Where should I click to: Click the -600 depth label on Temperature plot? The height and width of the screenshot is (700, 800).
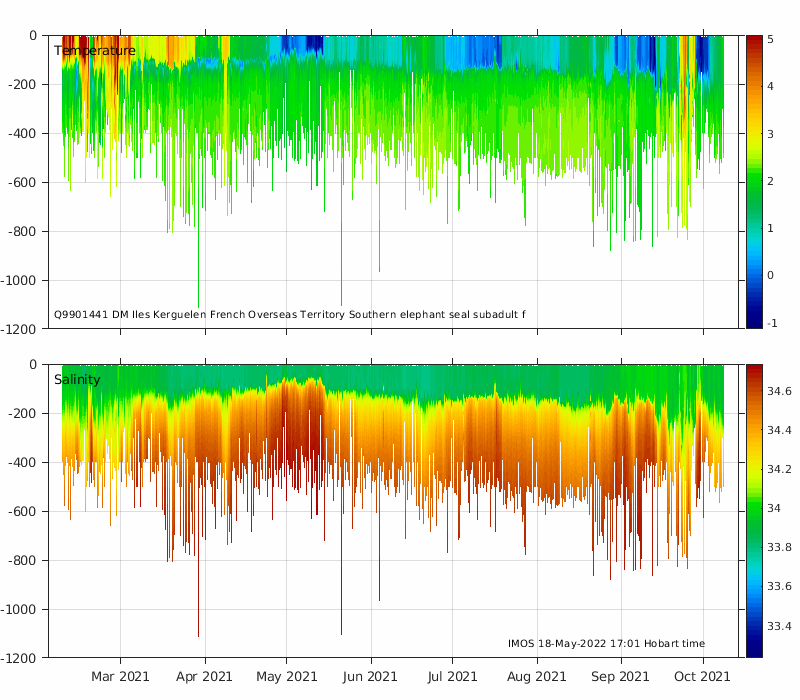pyautogui.click(x=24, y=182)
